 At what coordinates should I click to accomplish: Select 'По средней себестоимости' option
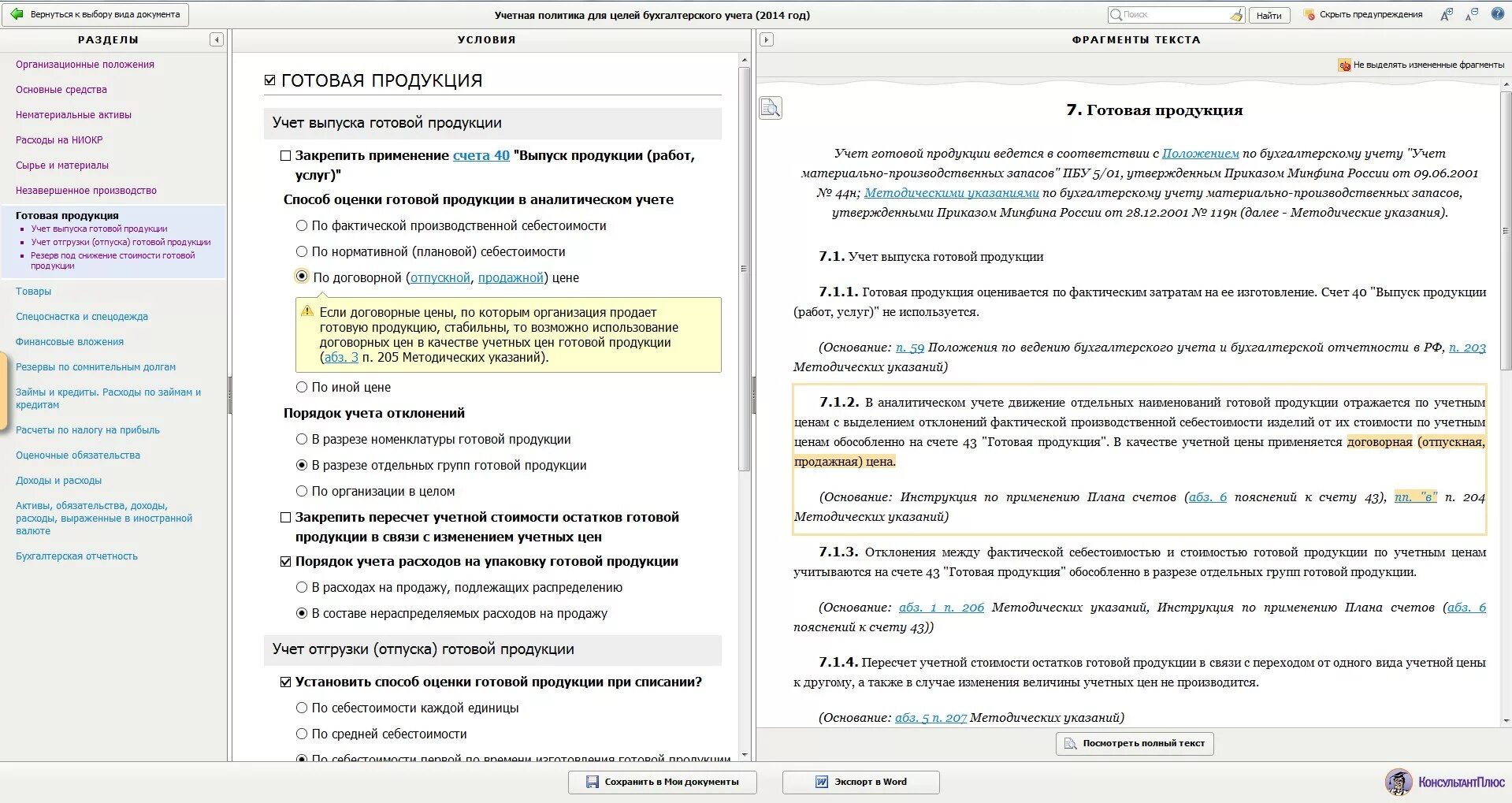pos(301,734)
